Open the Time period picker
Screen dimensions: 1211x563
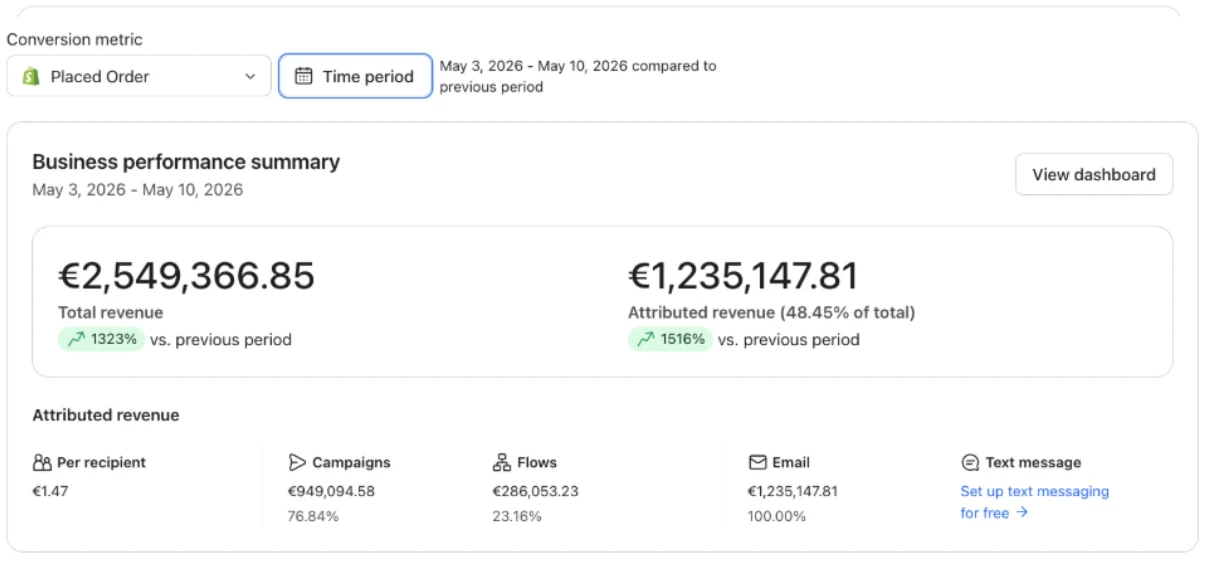point(355,76)
